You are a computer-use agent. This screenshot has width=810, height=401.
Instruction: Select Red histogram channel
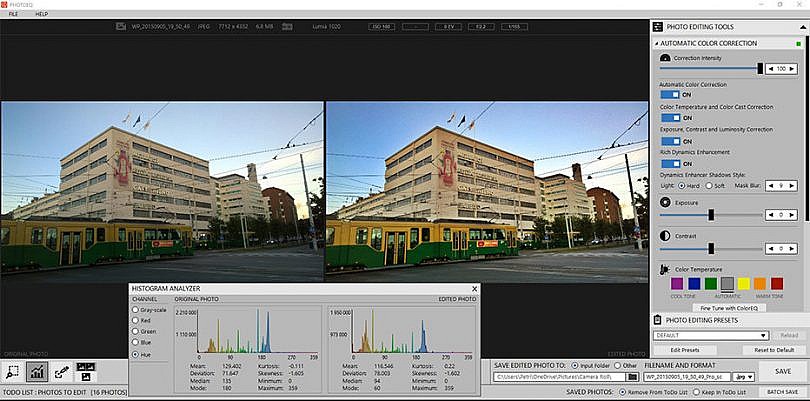135,320
